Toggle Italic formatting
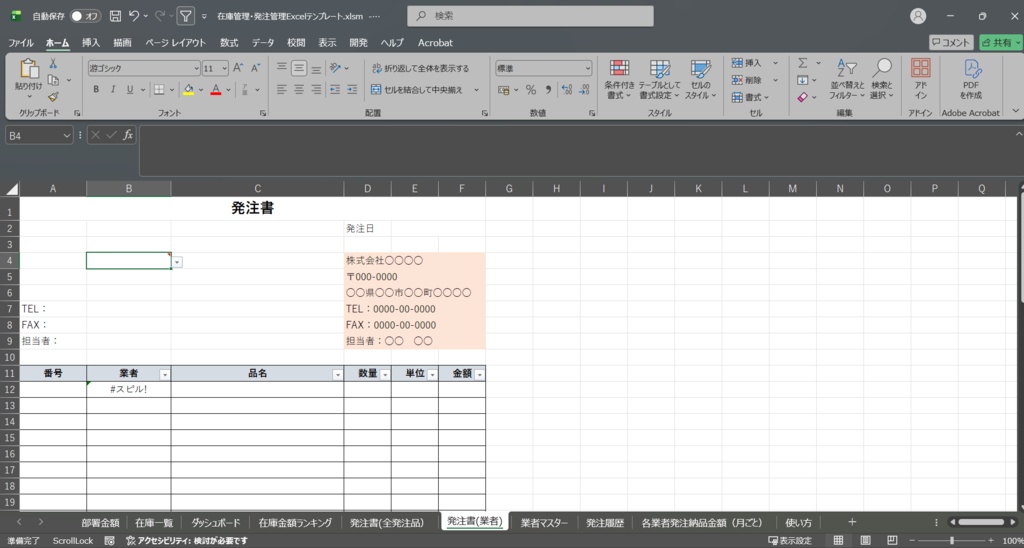The width and height of the screenshot is (1024, 548). pyautogui.click(x=113, y=89)
